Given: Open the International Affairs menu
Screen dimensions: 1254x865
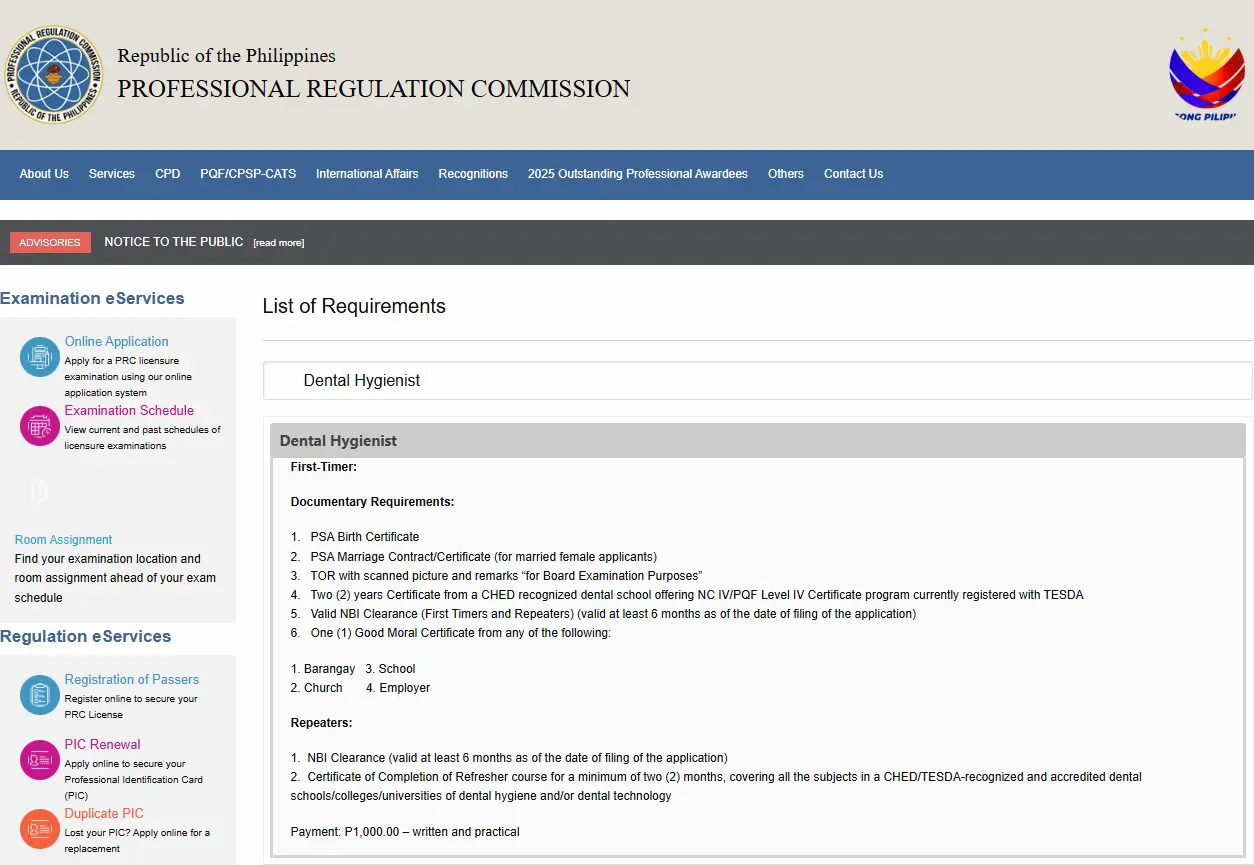Looking at the screenshot, I should pyautogui.click(x=367, y=174).
